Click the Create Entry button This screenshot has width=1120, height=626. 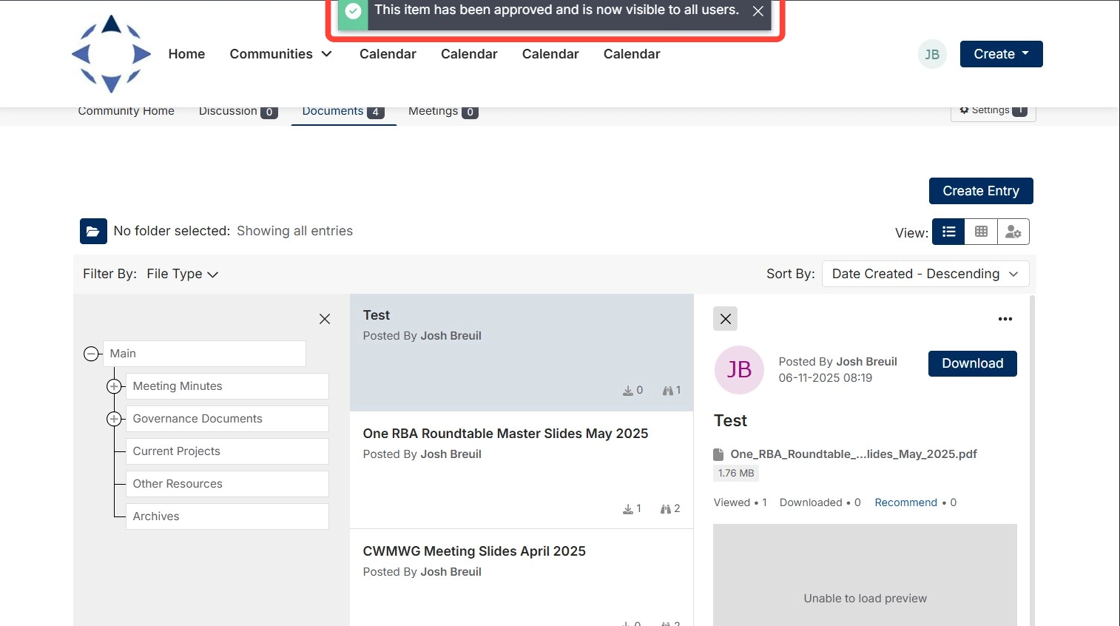(x=981, y=191)
